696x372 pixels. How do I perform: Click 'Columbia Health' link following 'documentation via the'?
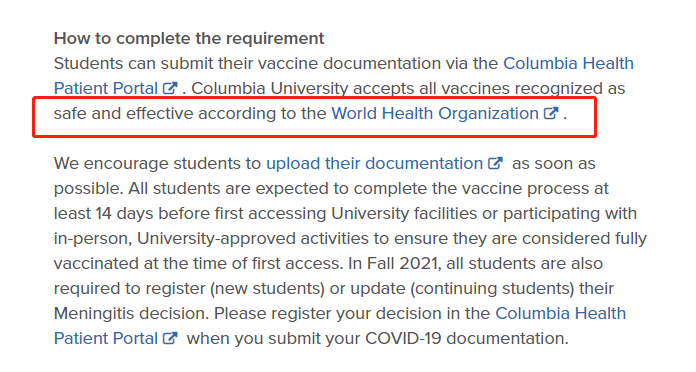tap(568, 63)
